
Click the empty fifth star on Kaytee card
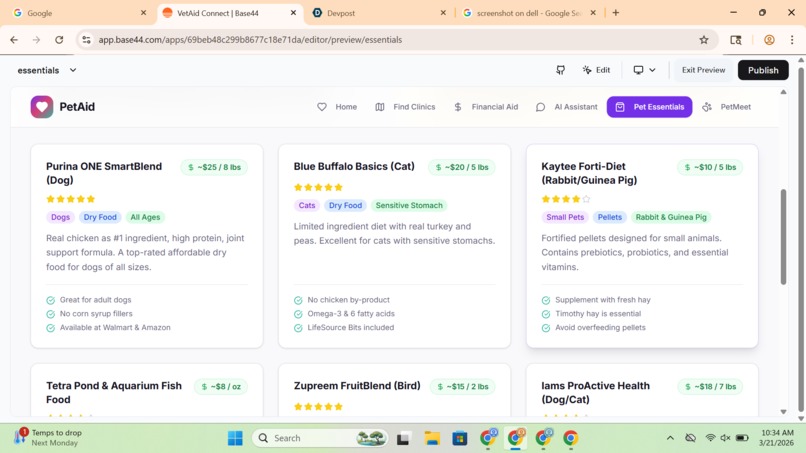(x=586, y=199)
